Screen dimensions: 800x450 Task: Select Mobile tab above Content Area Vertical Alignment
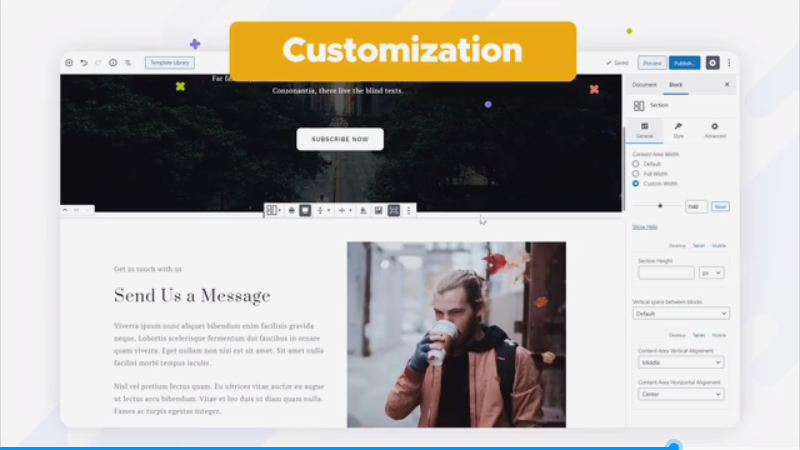pos(718,335)
